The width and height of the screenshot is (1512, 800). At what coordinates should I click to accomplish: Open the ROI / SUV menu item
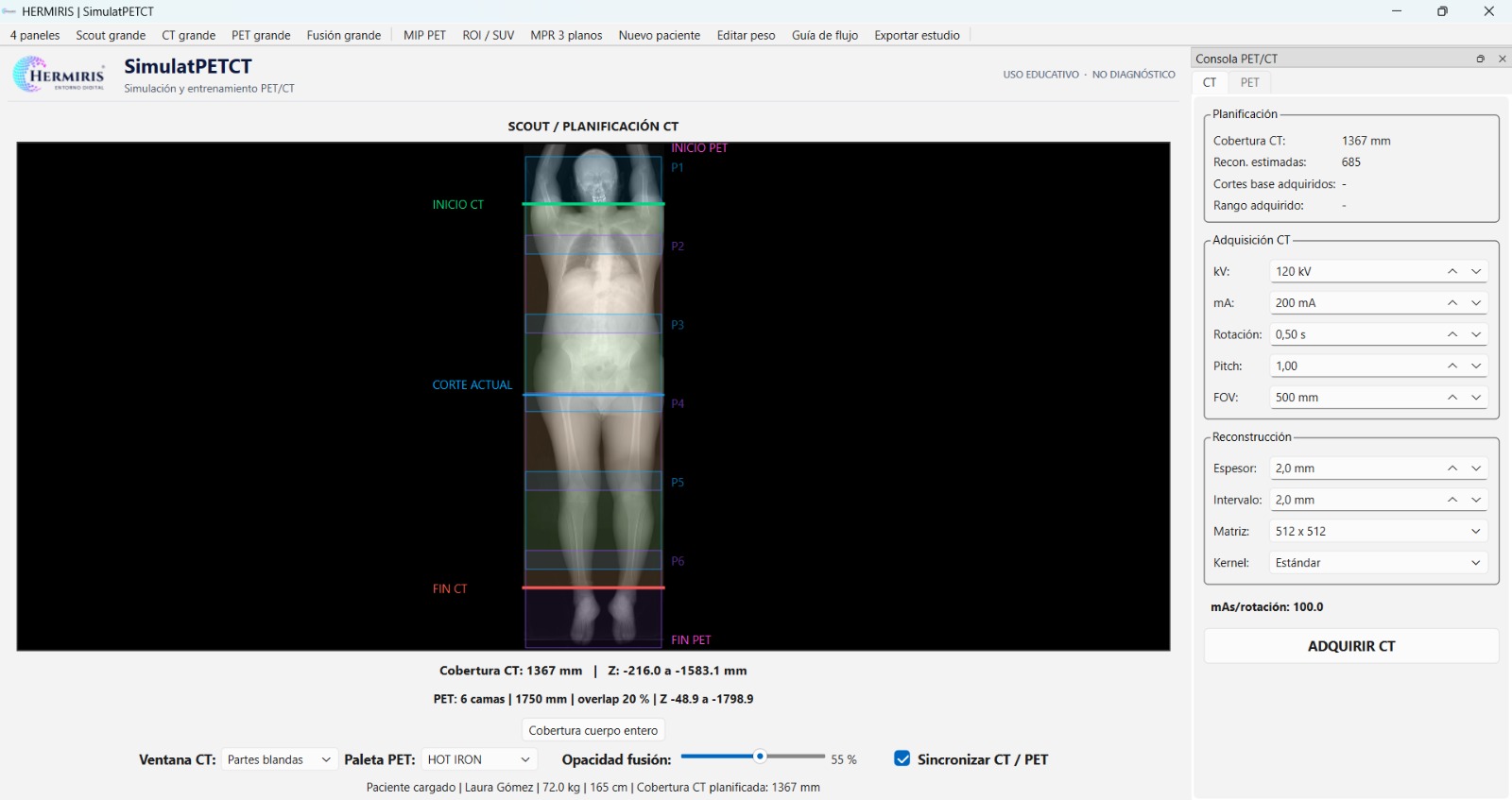(489, 35)
